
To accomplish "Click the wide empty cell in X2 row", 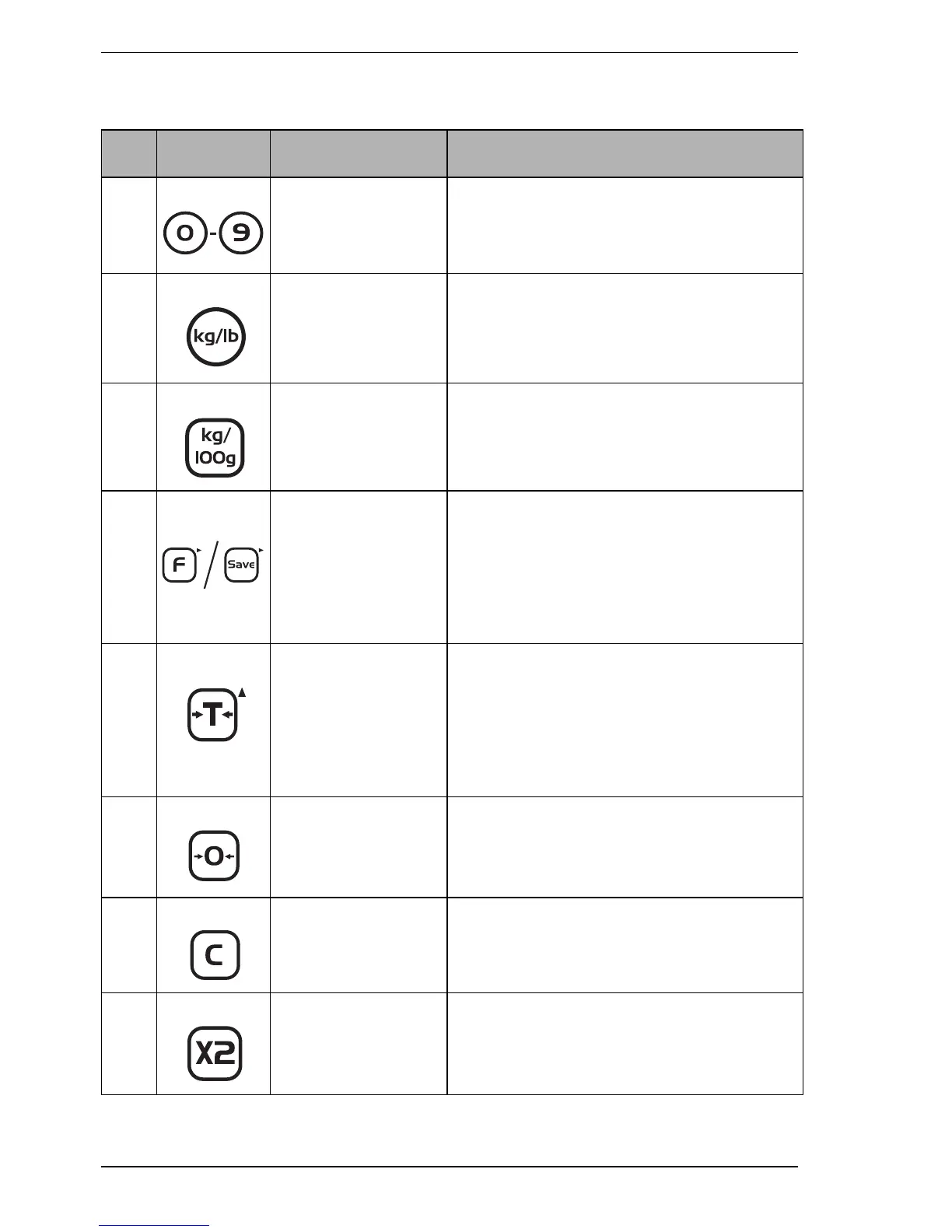I will click(625, 1044).
